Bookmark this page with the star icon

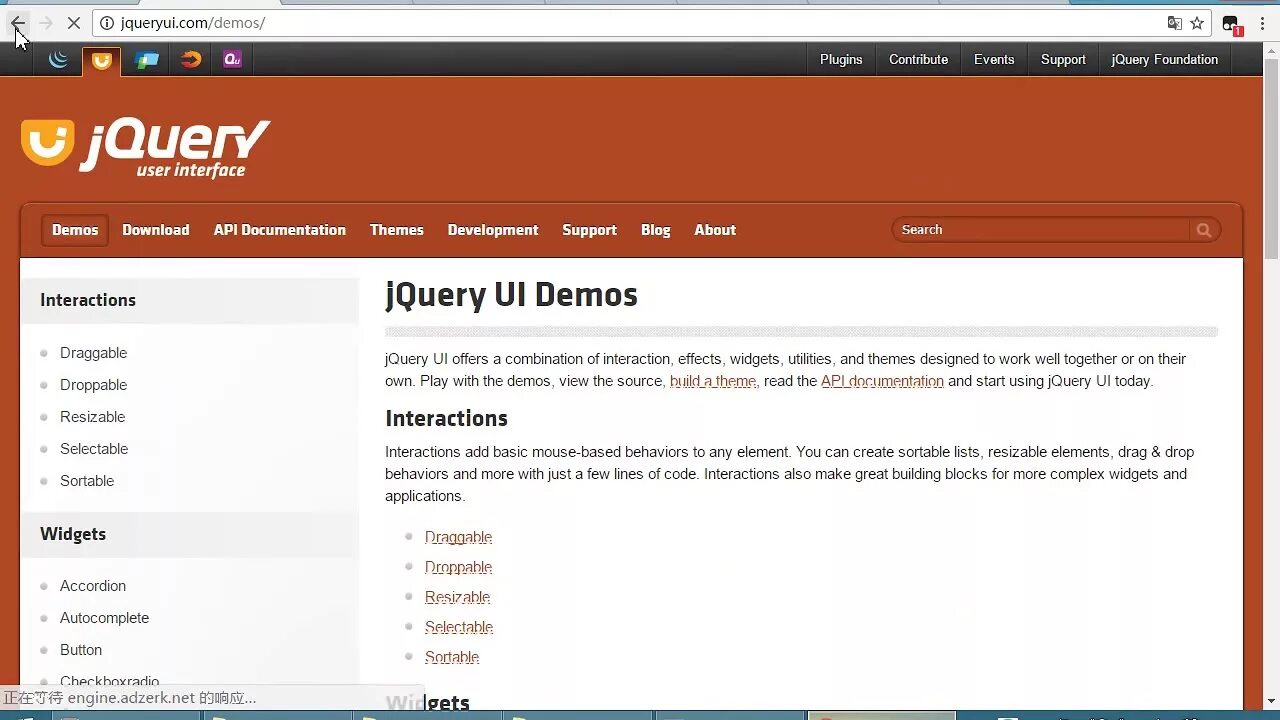coord(1197,23)
